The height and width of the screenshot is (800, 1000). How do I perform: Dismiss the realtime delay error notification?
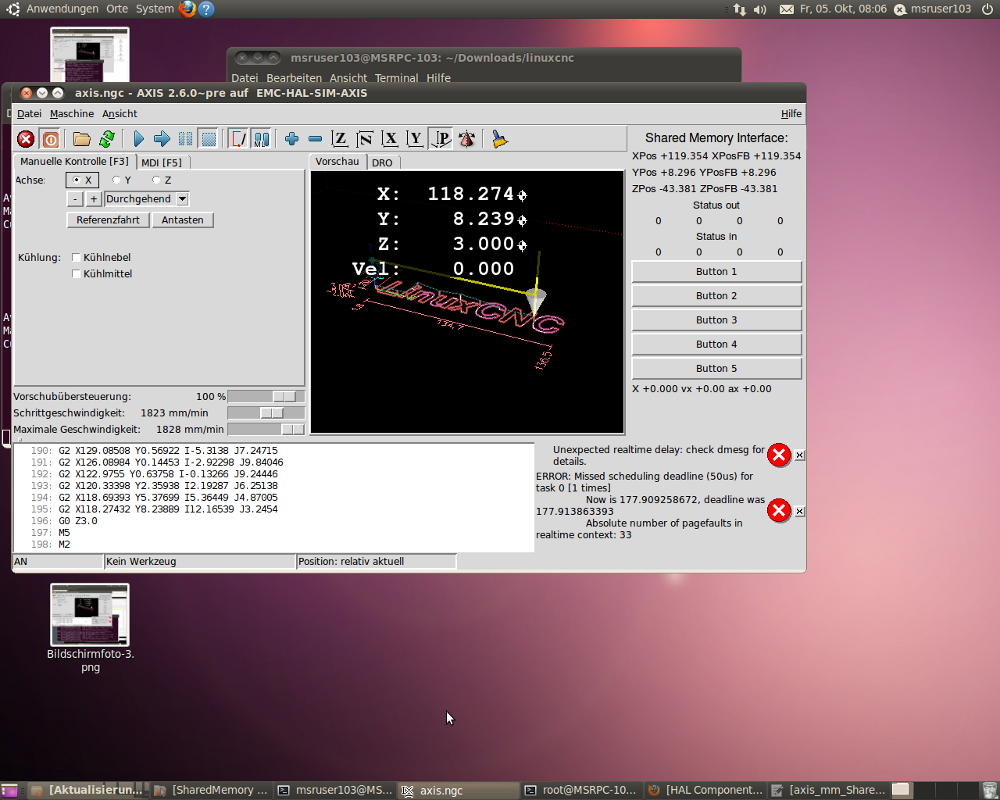click(x=800, y=456)
